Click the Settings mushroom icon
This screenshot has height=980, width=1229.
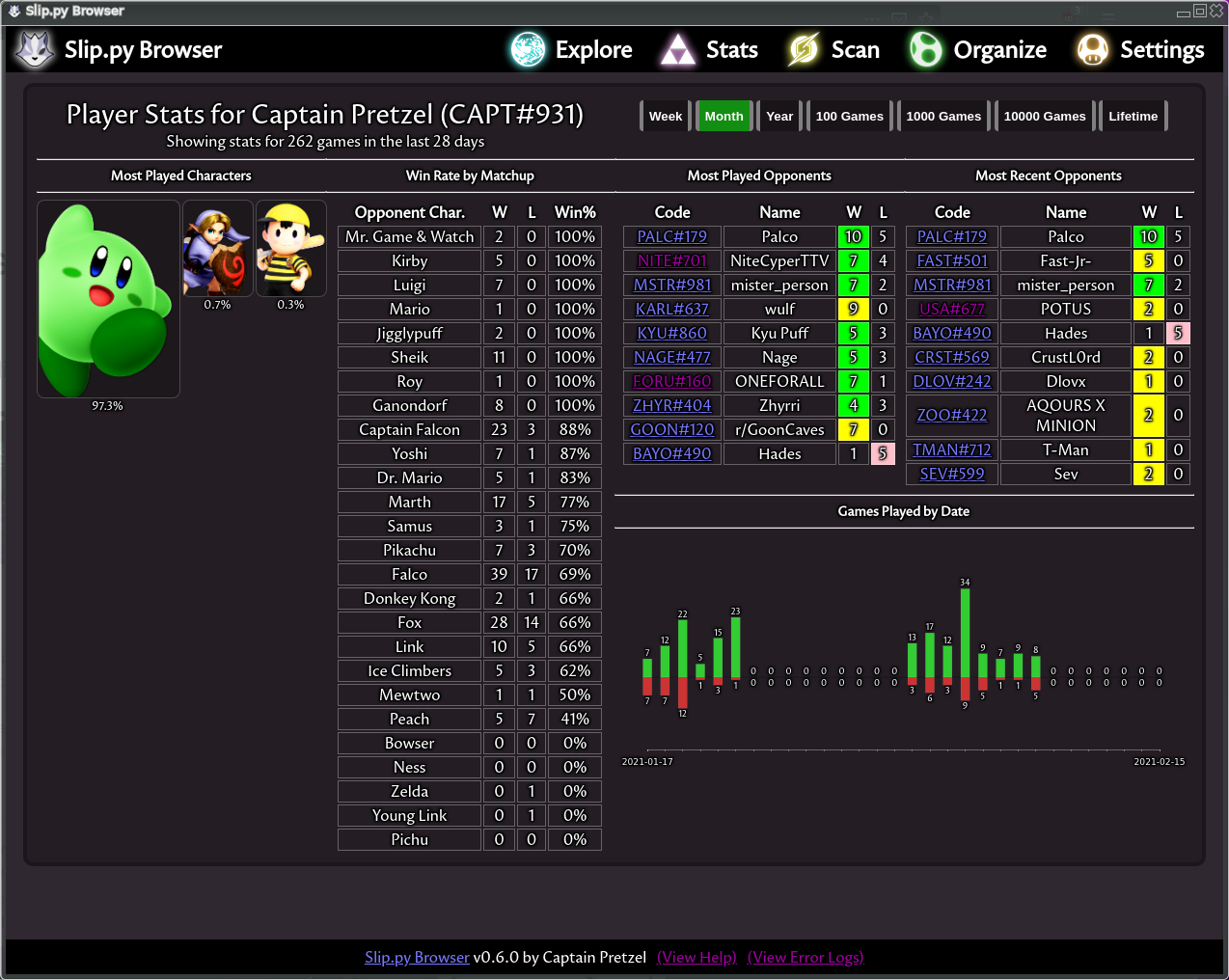[x=1092, y=49]
